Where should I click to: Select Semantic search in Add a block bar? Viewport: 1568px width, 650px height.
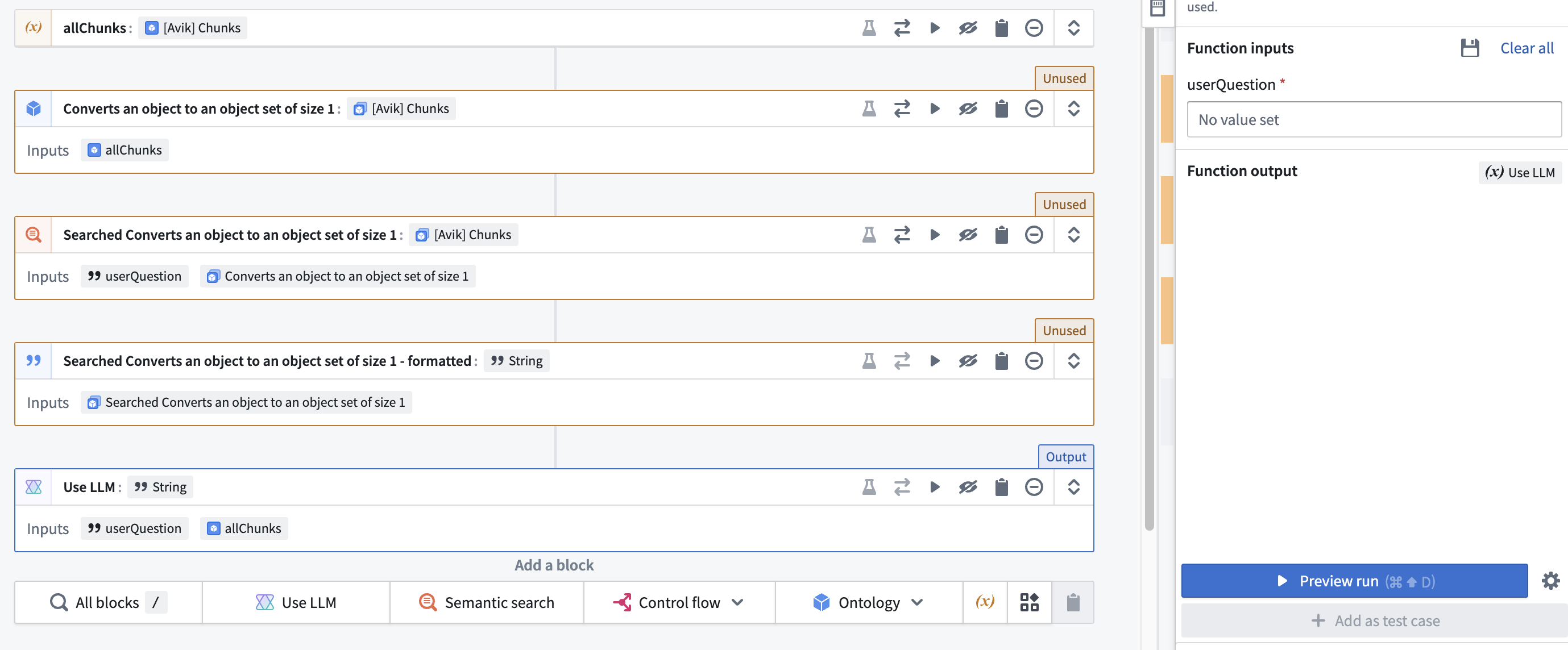pyautogui.click(x=486, y=603)
